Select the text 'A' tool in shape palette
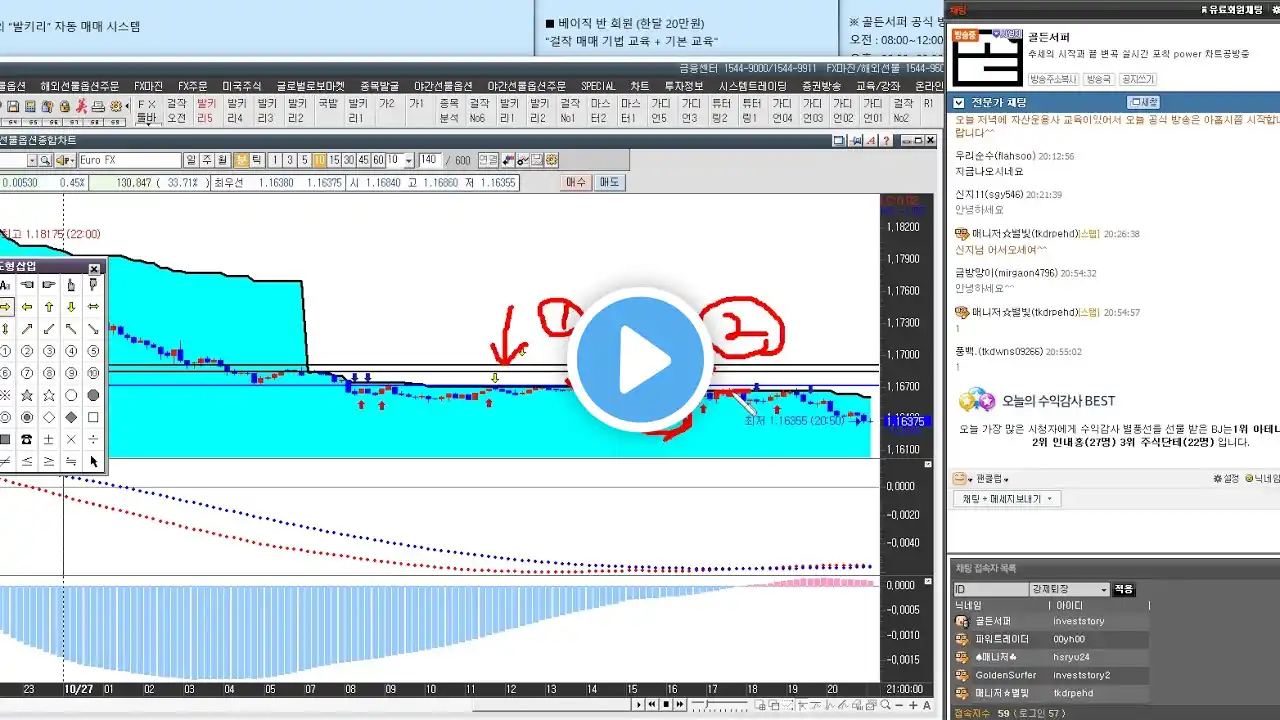This screenshot has height=720, width=1280. coord(5,285)
